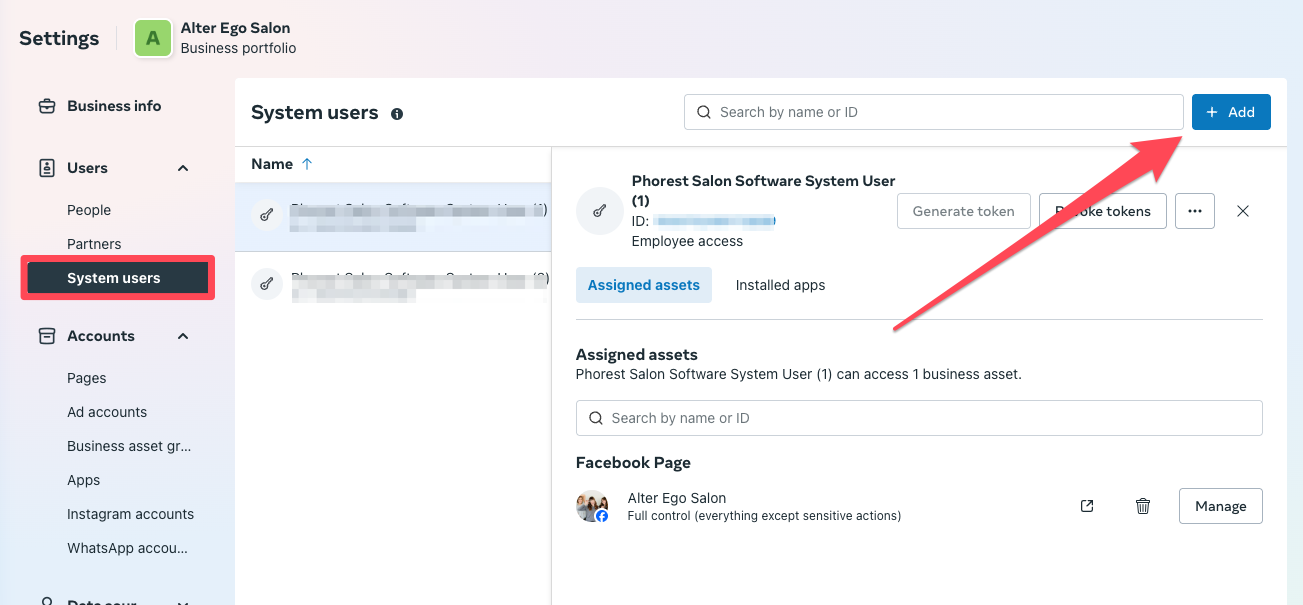1303x605 pixels.
Task: Open Pages under Accounts
Action: (87, 378)
